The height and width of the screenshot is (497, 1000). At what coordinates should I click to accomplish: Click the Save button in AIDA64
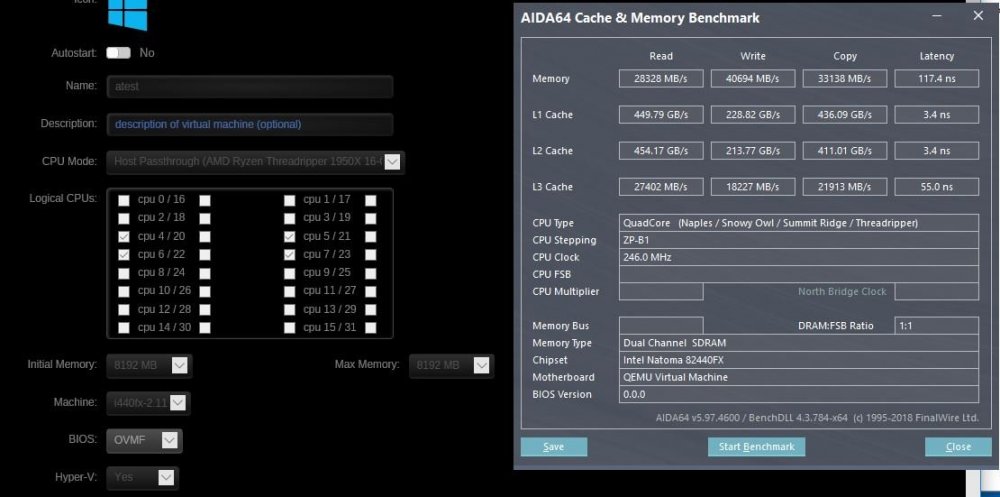pyautogui.click(x=554, y=447)
